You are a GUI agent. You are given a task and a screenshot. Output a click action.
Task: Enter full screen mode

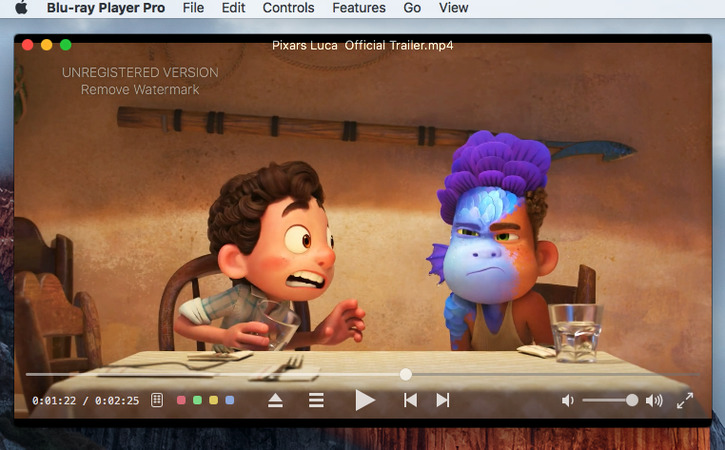(685, 401)
